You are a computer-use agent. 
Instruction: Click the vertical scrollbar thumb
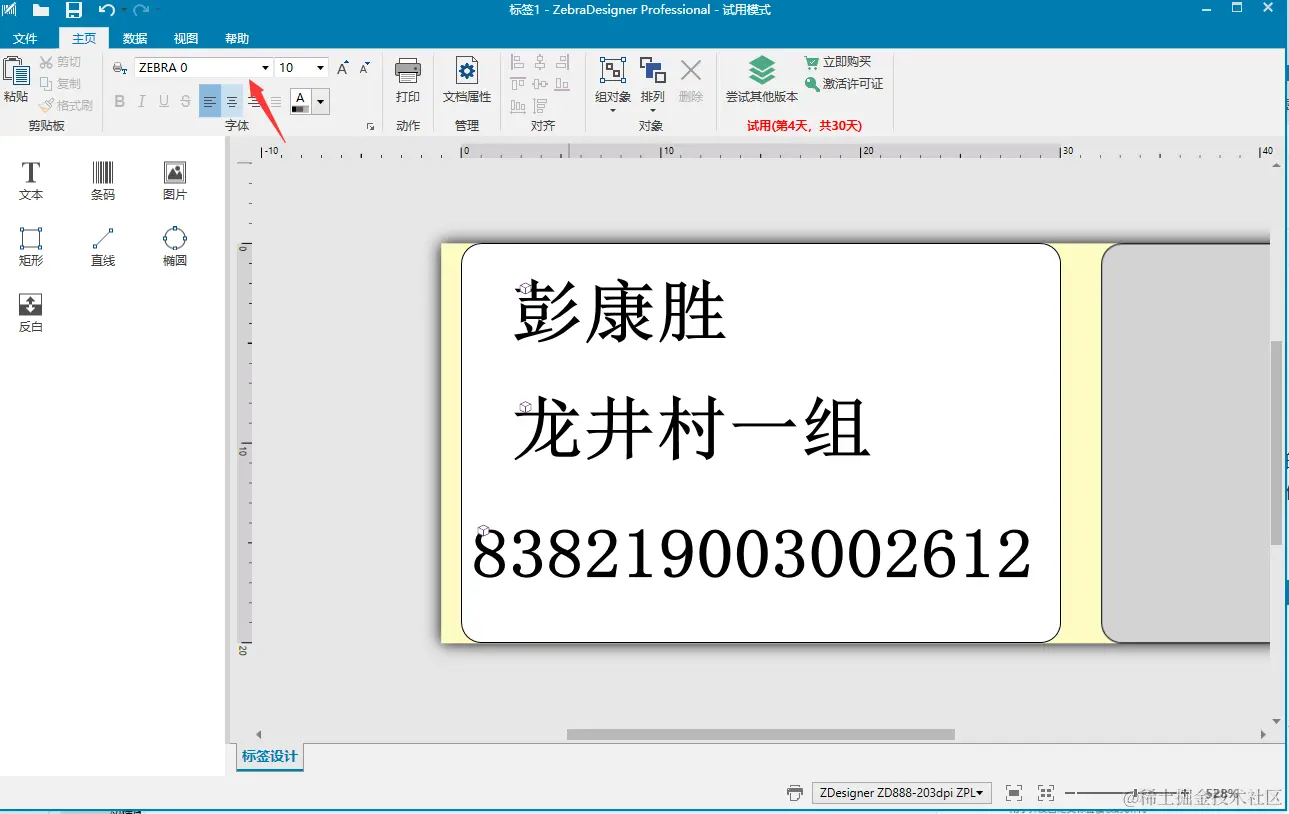(x=1276, y=442)
